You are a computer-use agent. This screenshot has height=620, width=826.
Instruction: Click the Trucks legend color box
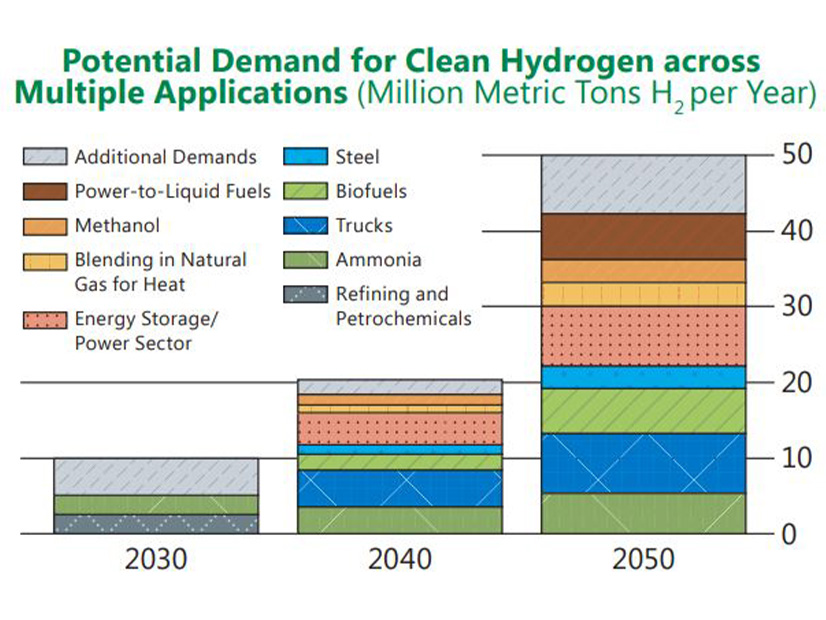pyautogui.click(x=305, y=226)
